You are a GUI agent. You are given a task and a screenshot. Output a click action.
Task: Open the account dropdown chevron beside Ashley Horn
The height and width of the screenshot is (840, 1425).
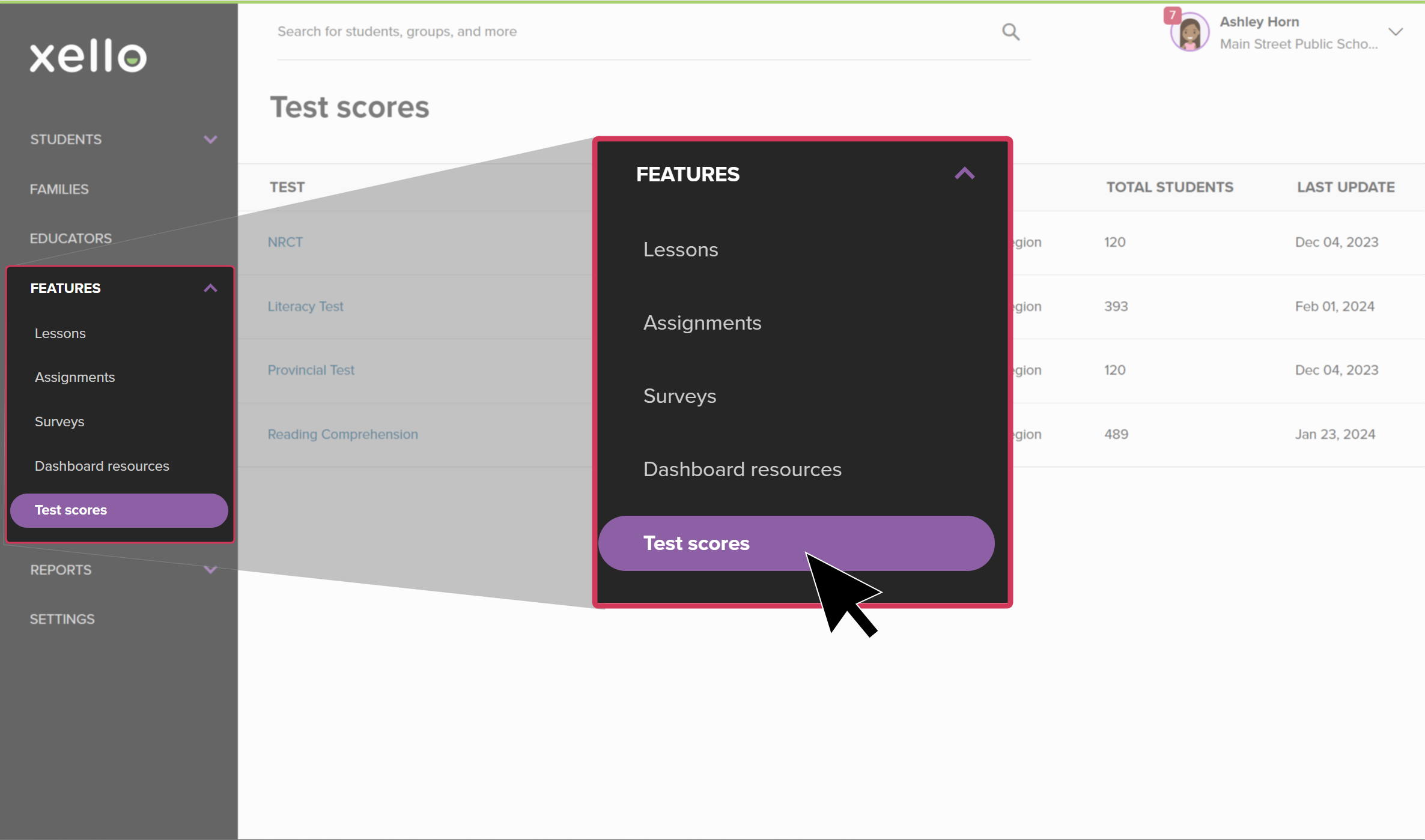1396,32
